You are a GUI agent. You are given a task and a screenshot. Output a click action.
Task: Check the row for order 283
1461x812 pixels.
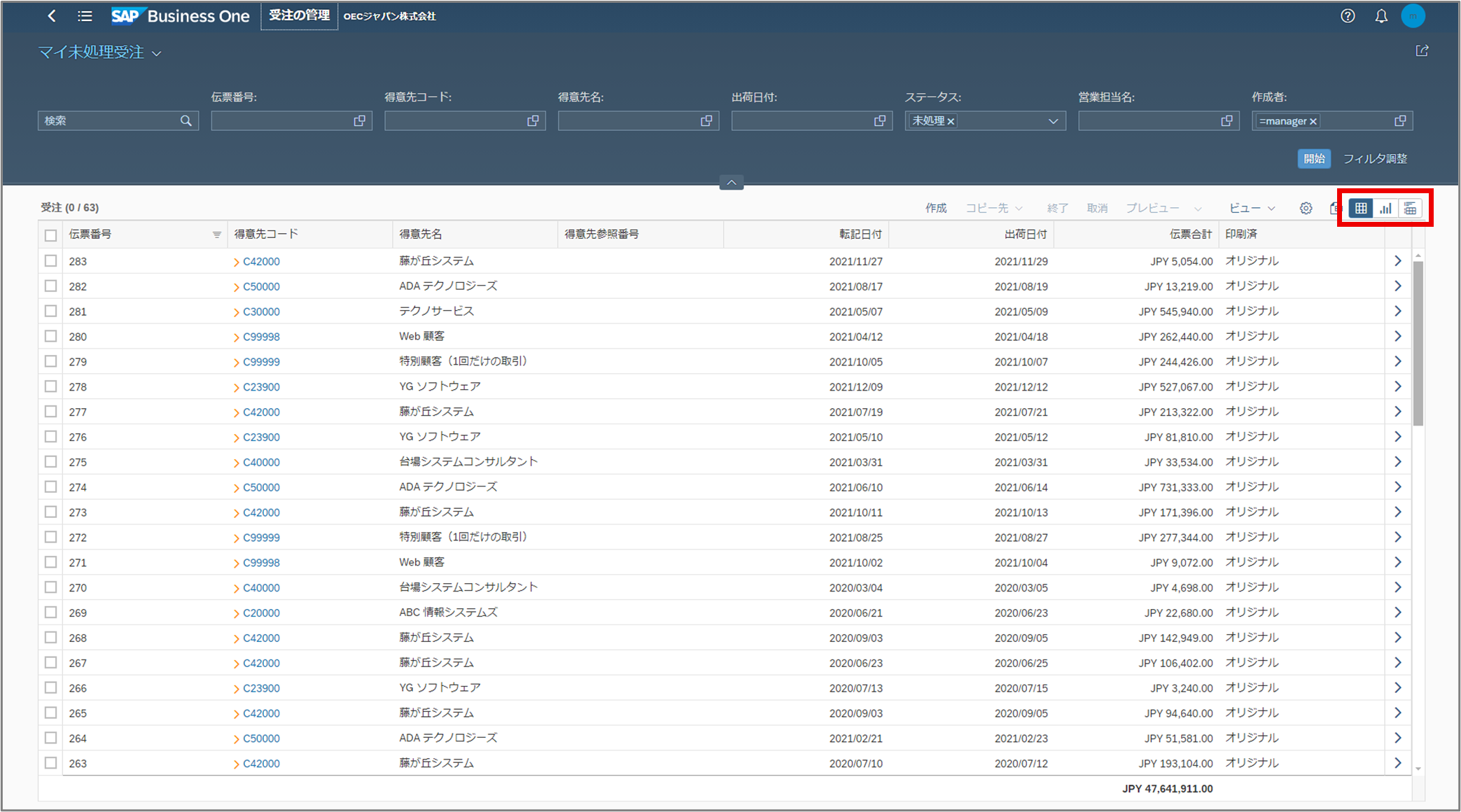coord(50,261)
